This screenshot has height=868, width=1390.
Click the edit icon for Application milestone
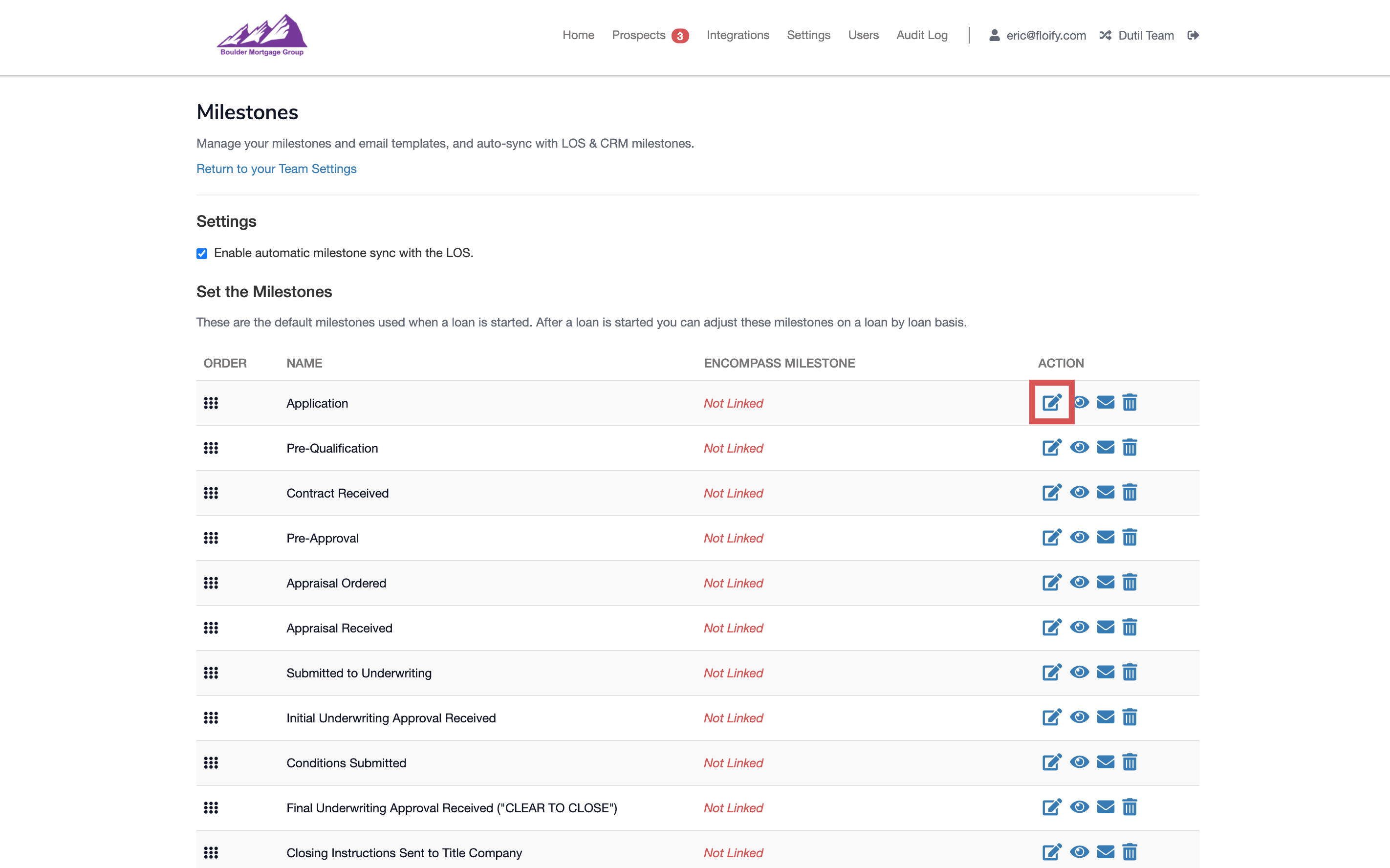coord(1051,402)
